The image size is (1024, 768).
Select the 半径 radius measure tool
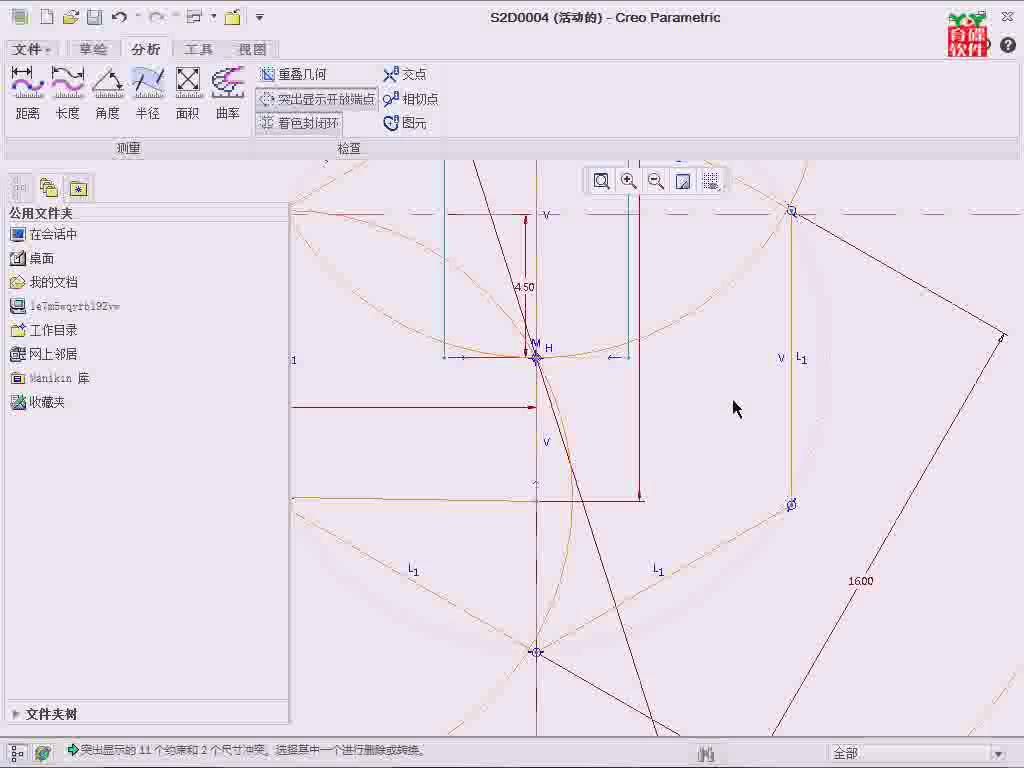coord(148,93)
